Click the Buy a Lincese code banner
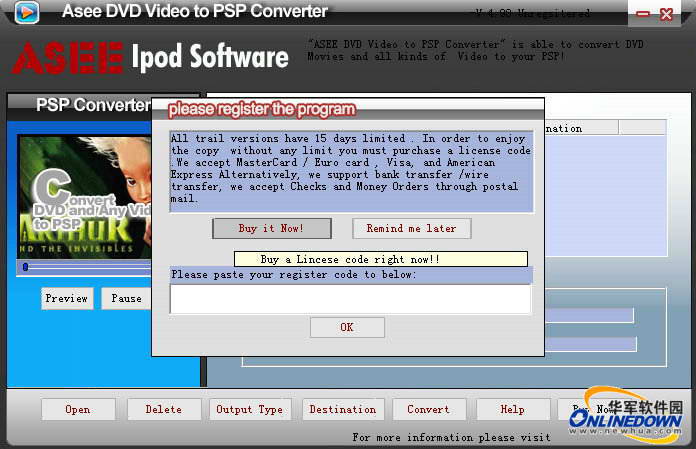Screen dimensions: 696x449 click(381, 259)
